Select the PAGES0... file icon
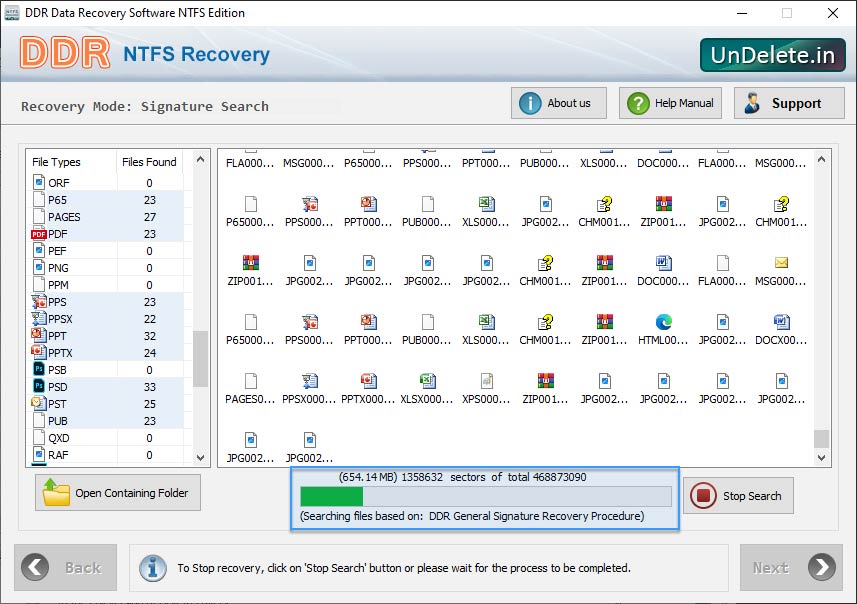This screenshot has height=604, width=857. tap(251, 381)
